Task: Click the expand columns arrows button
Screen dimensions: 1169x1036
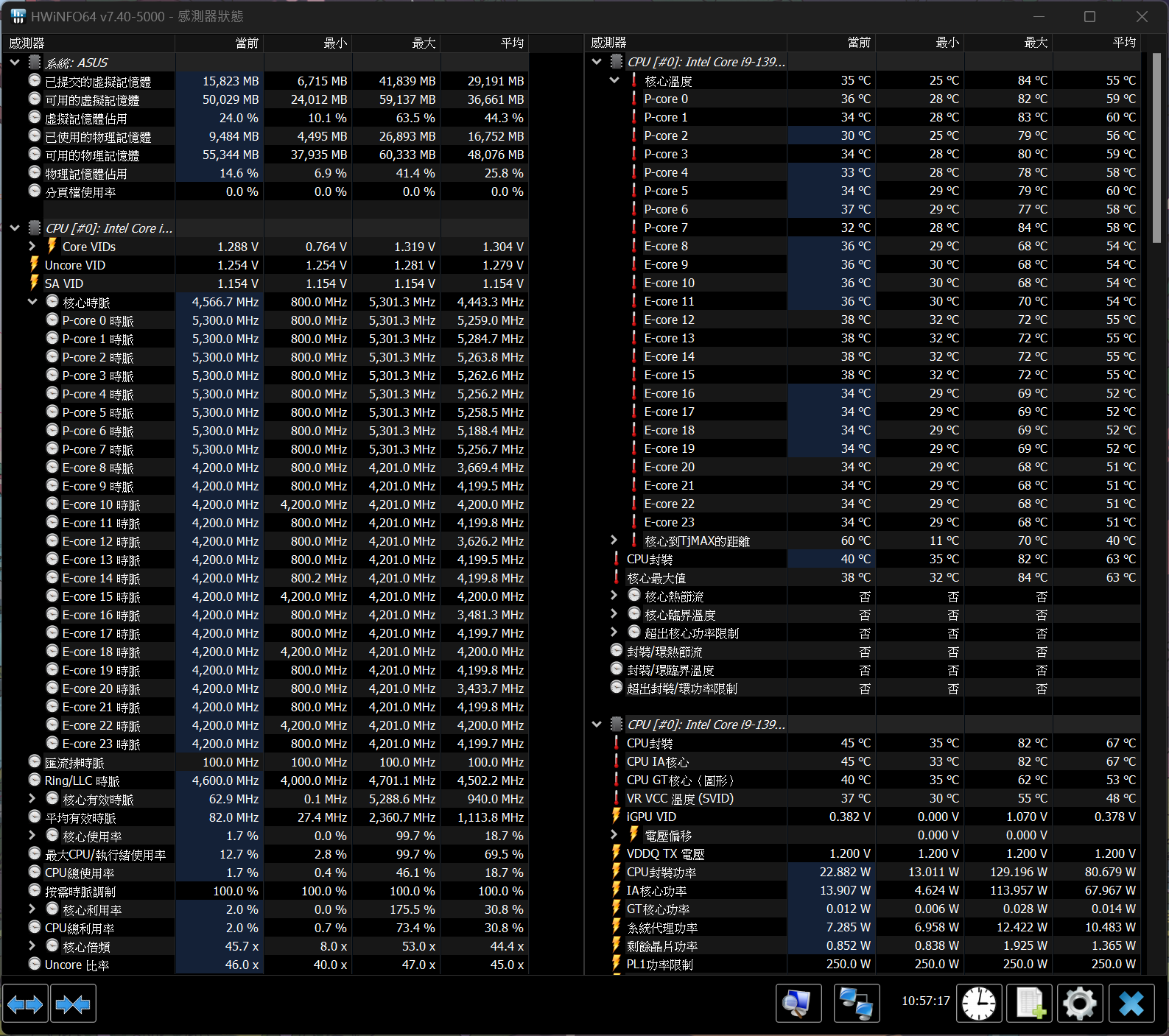Action: [25, 1004]
